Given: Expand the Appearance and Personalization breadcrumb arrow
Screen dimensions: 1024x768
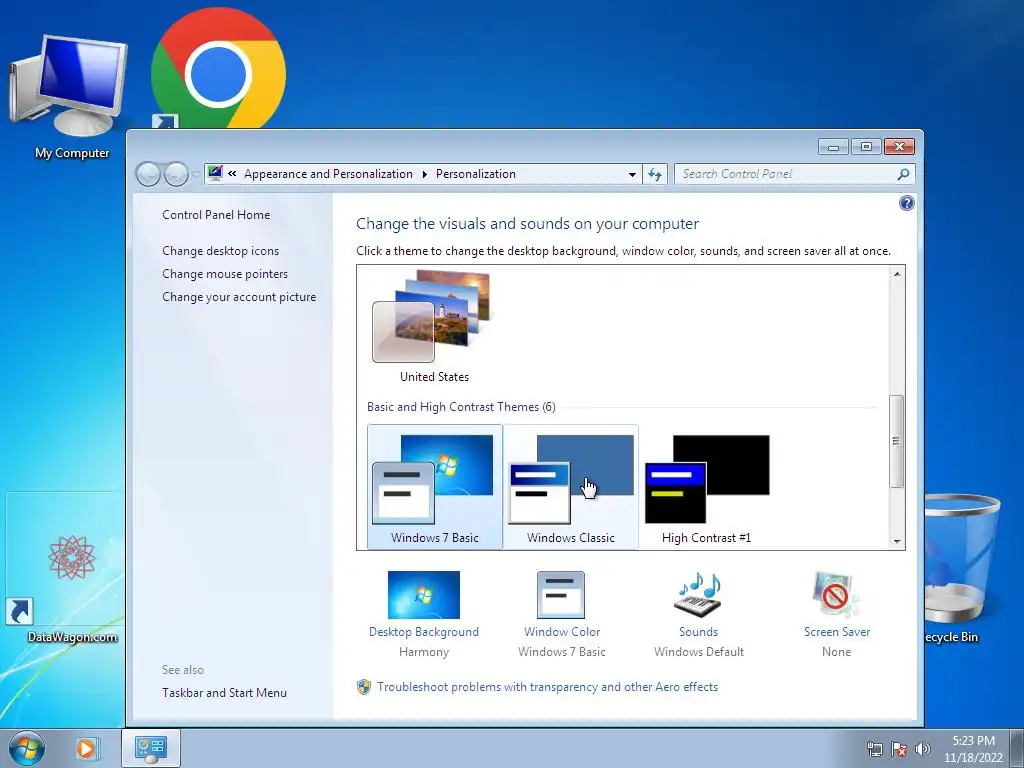Looking at the screenshot, I should click(x=424, y=174).
